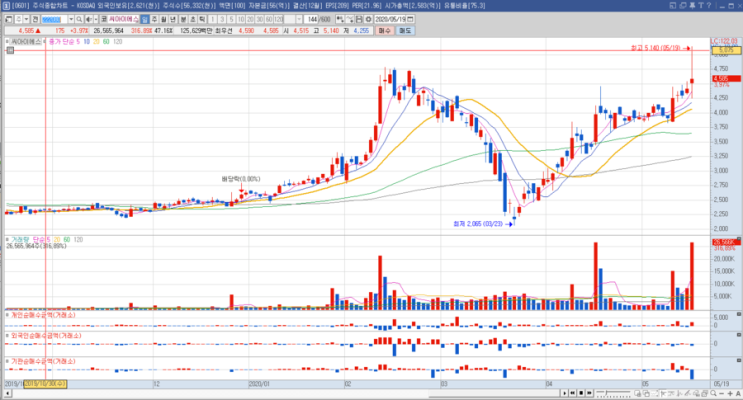Screen dimensions: 743x400
Task: Click the detach window icon in title bar
Action: [x=673, y=5]
